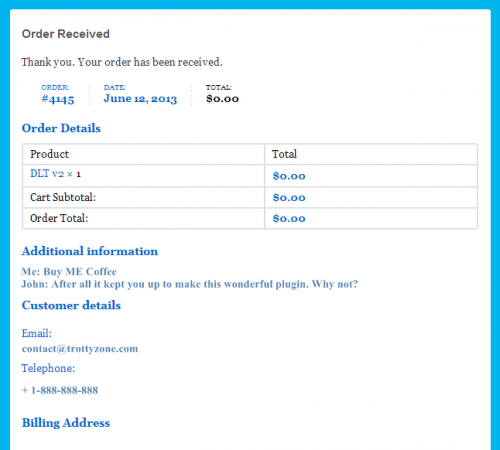Screen dimensions: 500x450
Task: Select the thank you order received message
Action: click(122, 62)
